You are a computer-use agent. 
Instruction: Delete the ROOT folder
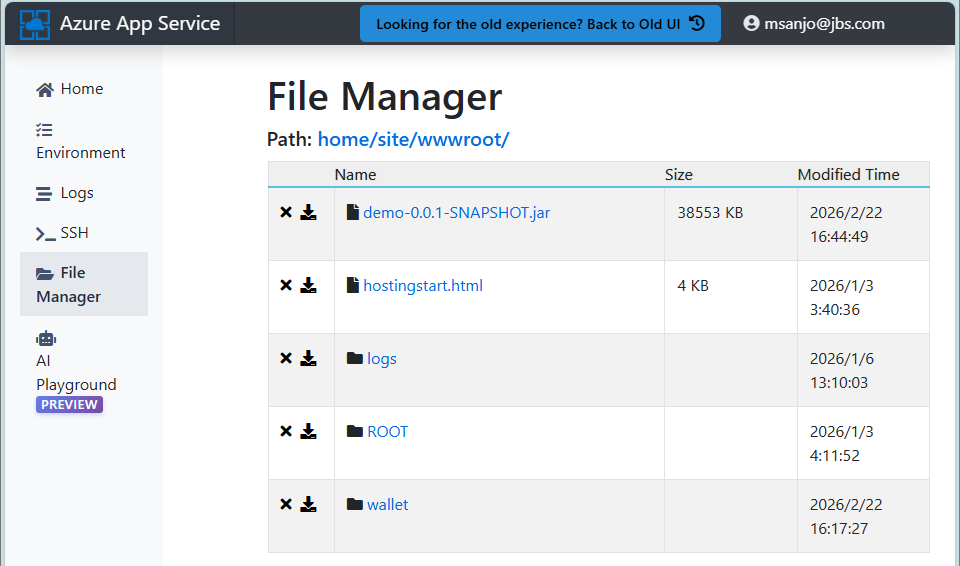(286, 431)
